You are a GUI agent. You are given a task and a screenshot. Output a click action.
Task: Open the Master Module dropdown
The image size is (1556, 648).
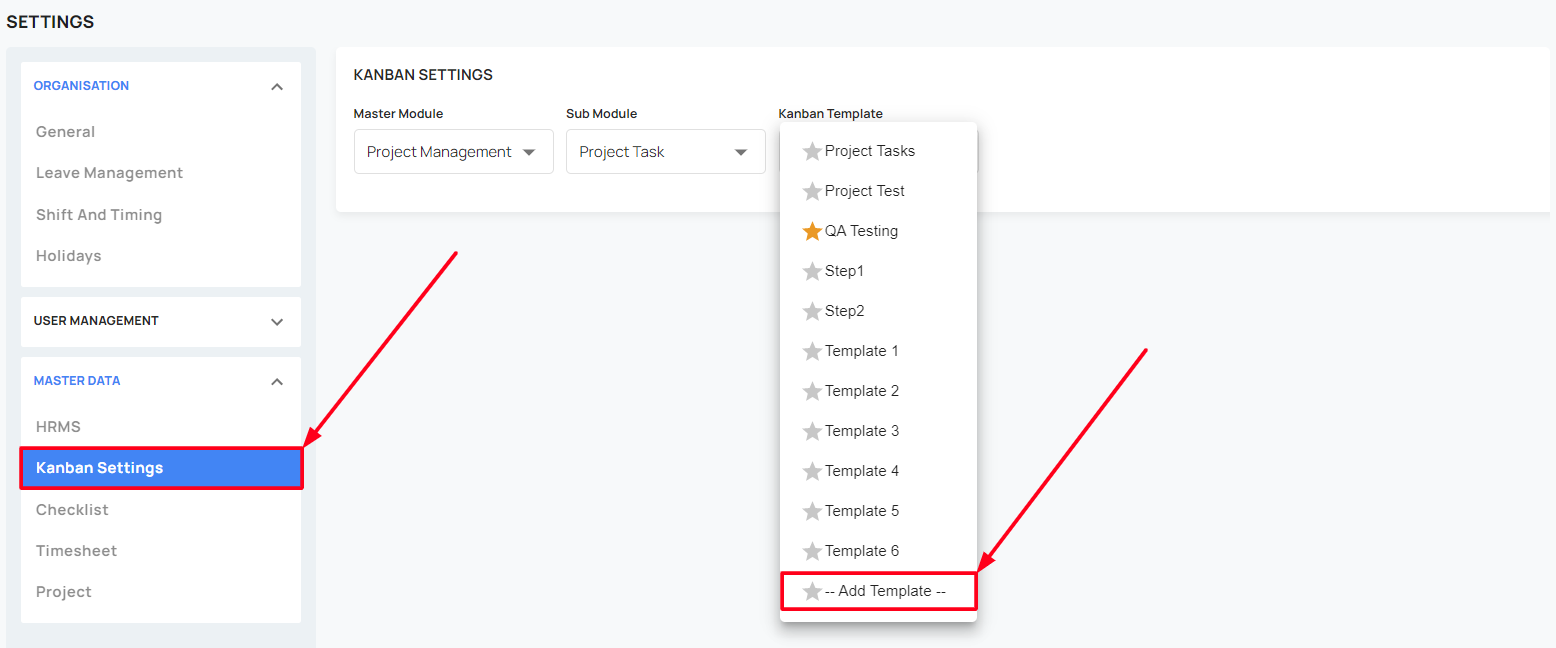(x=454, y=152)
